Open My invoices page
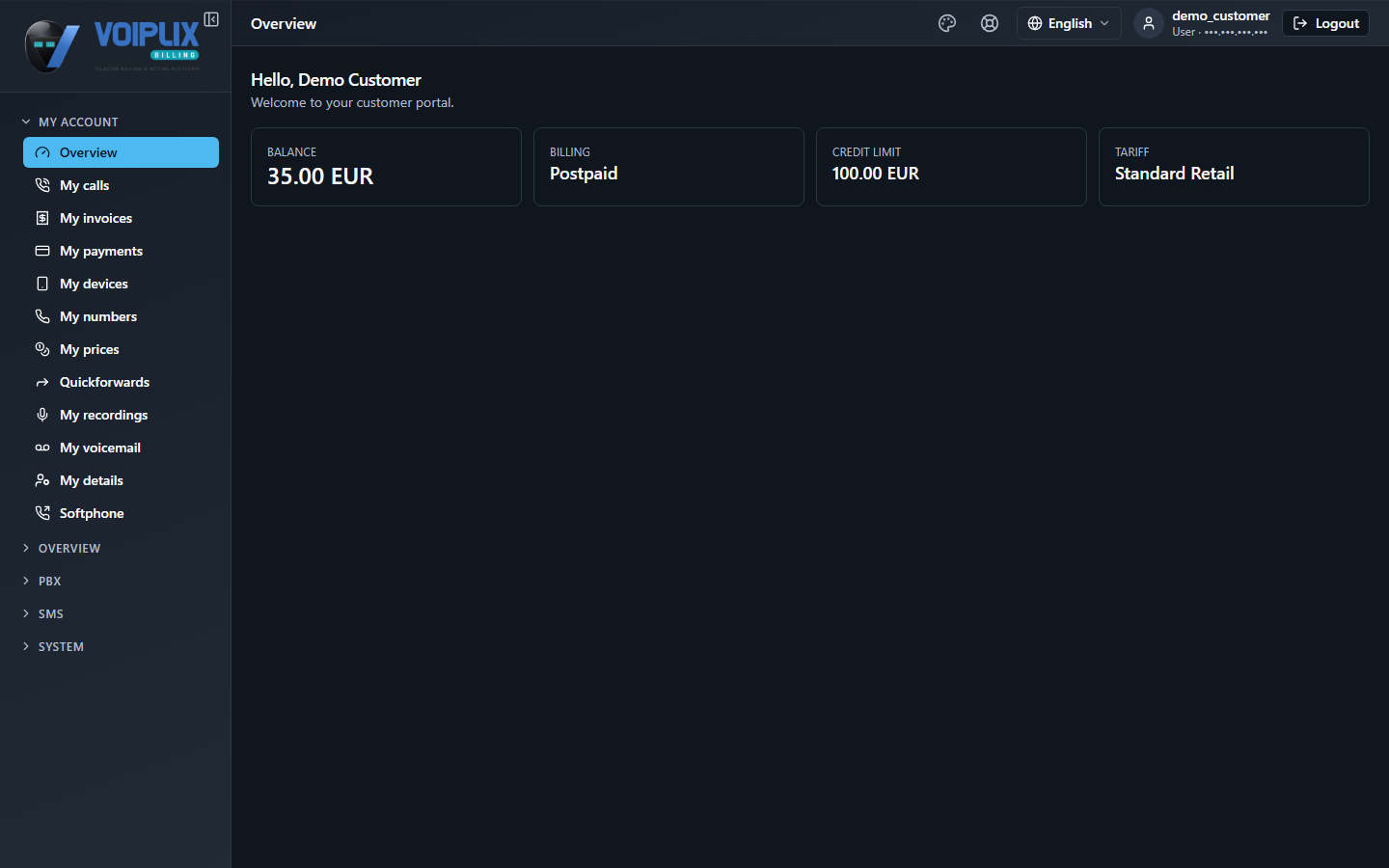This screenshot has width=1389, height=868. 121,218
